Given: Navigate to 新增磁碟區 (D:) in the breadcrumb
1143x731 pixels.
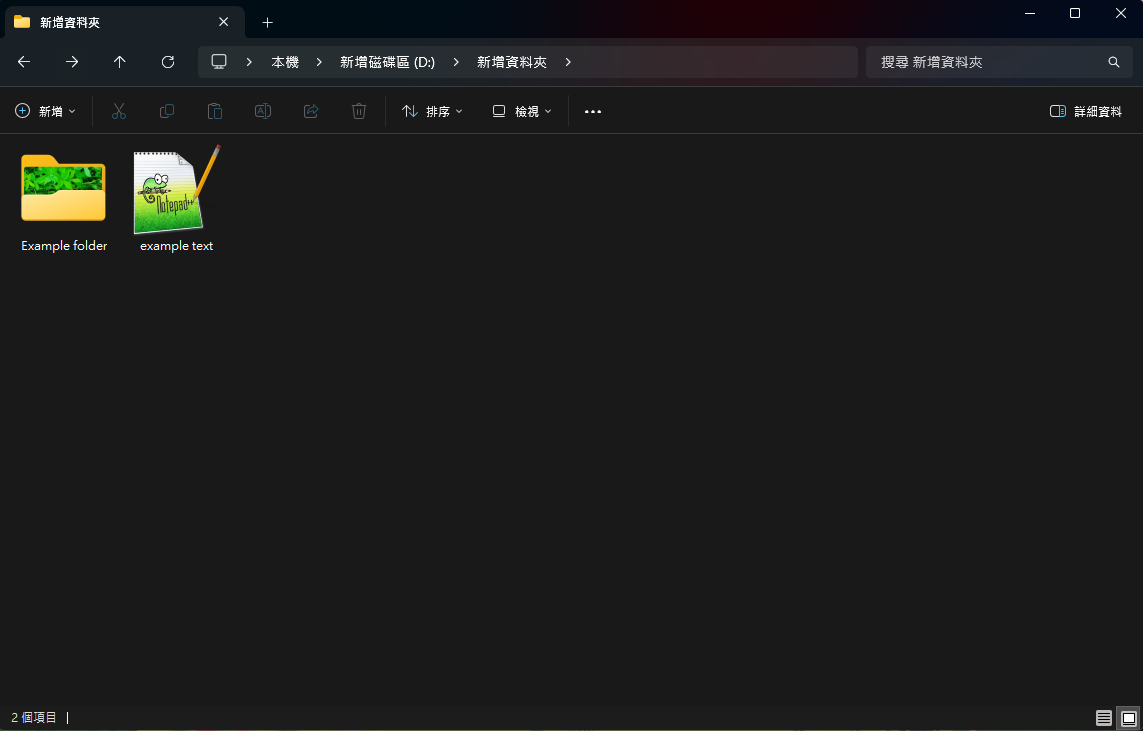Looking at the screenshot, I should 386,61.
